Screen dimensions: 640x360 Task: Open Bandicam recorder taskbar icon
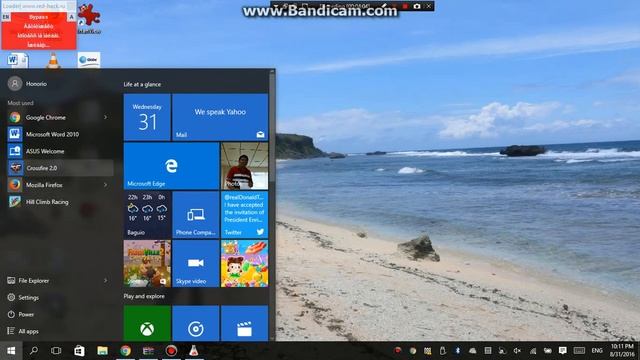171,351
